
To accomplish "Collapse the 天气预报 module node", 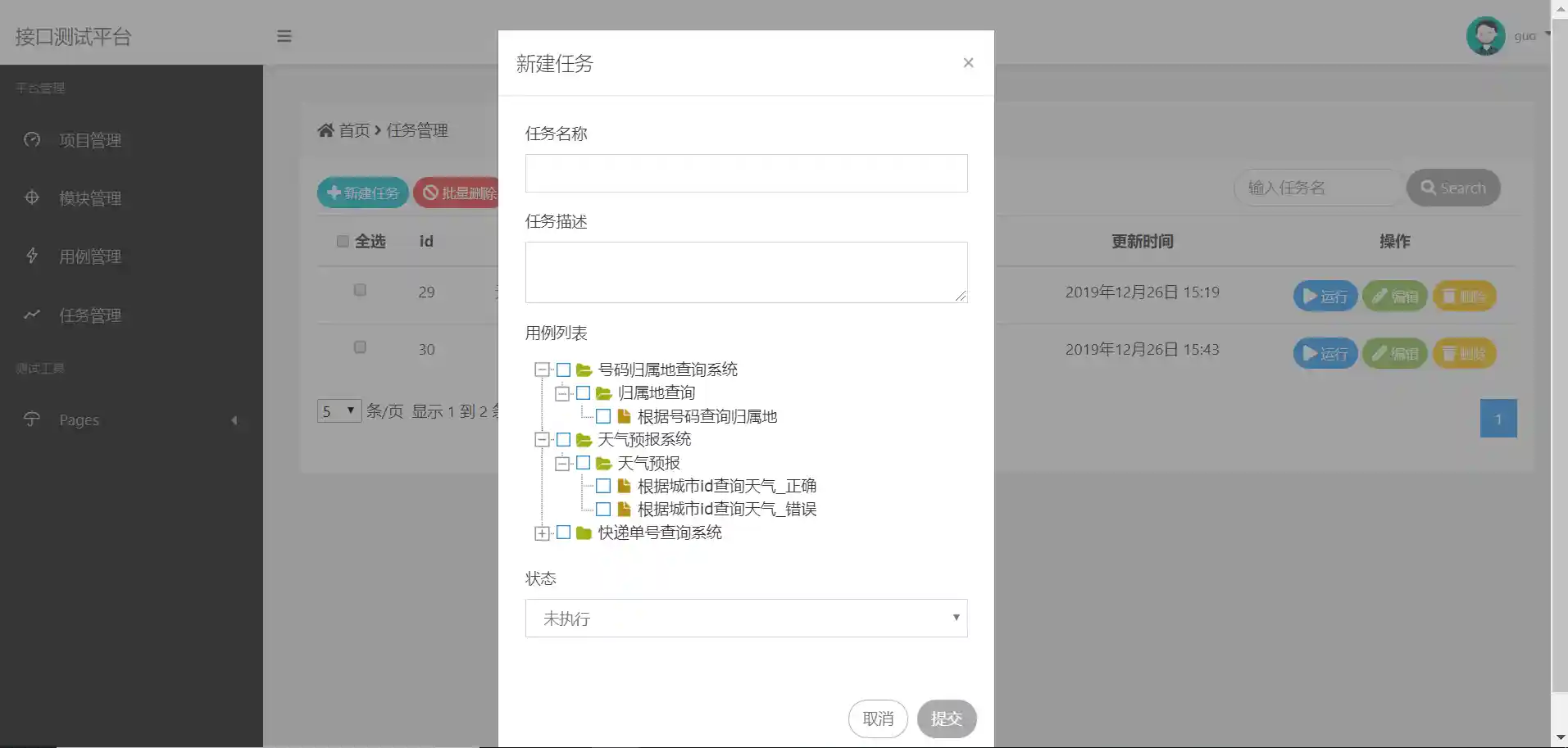I will click(x=561, y=463).
